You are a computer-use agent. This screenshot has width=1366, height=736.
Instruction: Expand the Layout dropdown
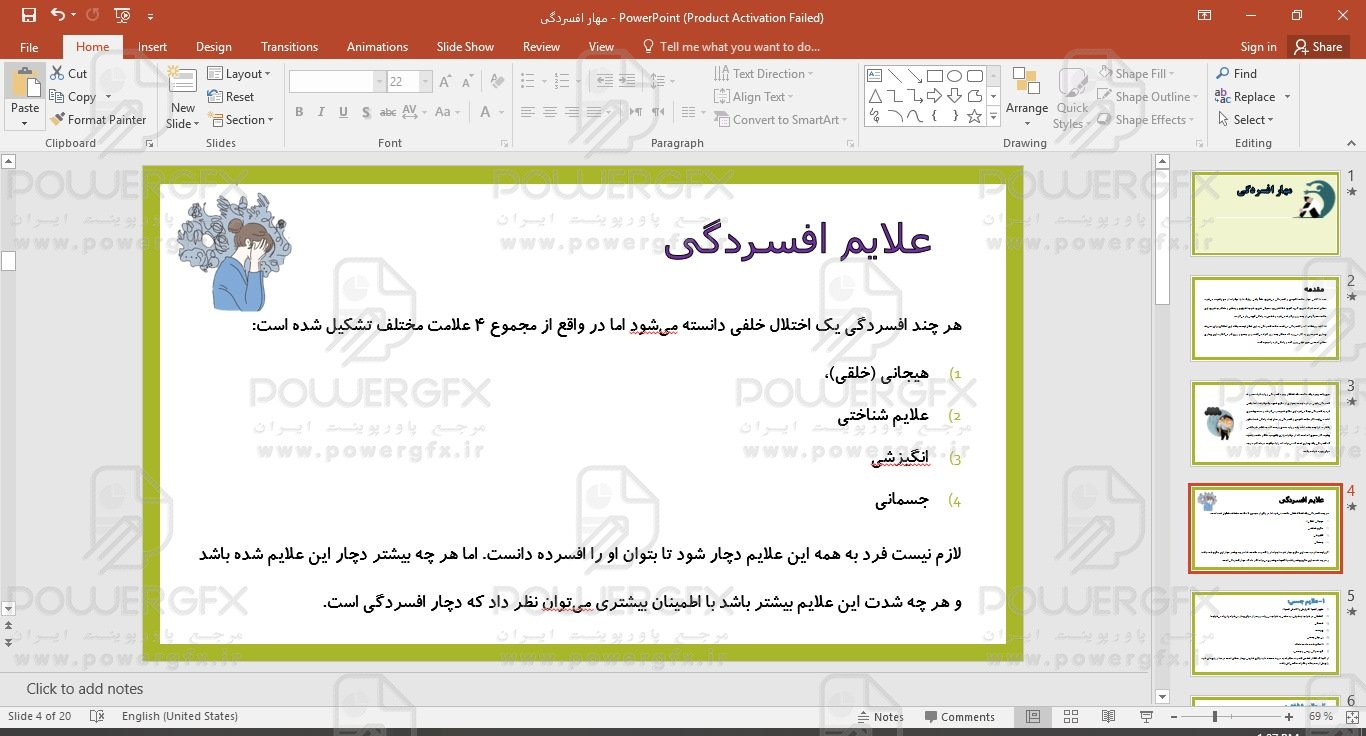click(241, 74)
